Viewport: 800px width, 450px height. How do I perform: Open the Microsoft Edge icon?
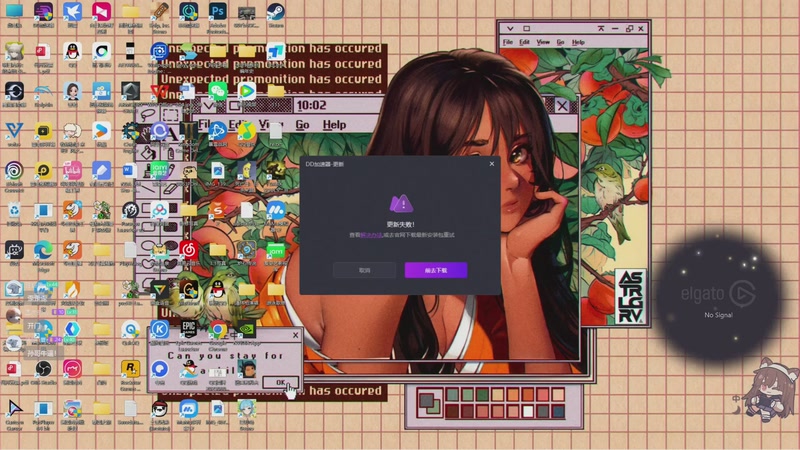tap(43, 250)
